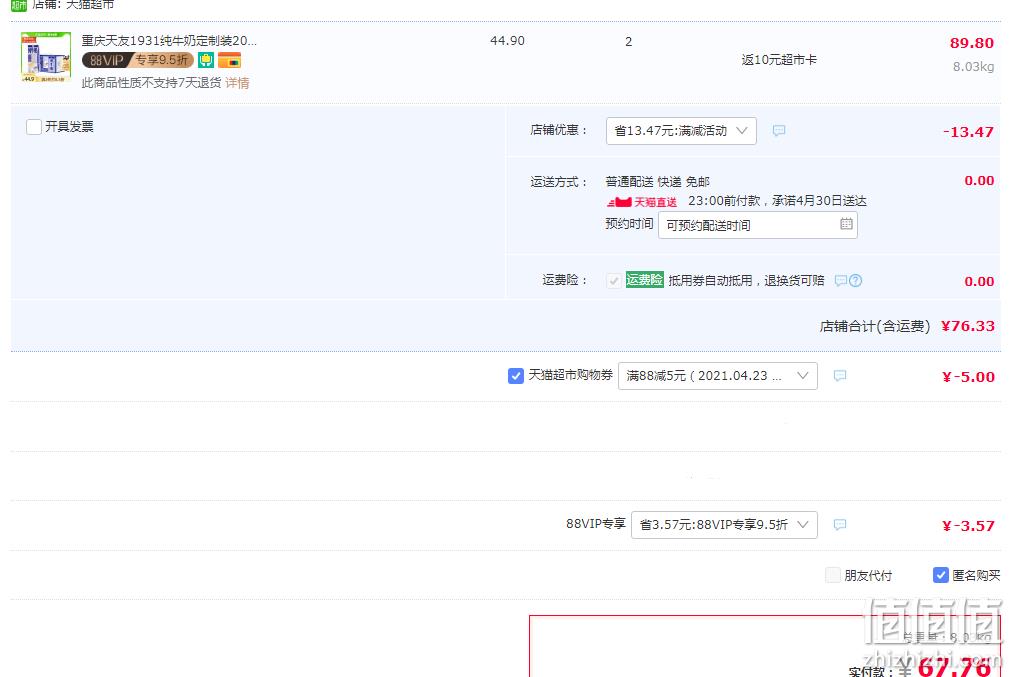1012x677 pixels.
Task: Click the question mark help icon for 运费险
Action: tap(856, 281)
